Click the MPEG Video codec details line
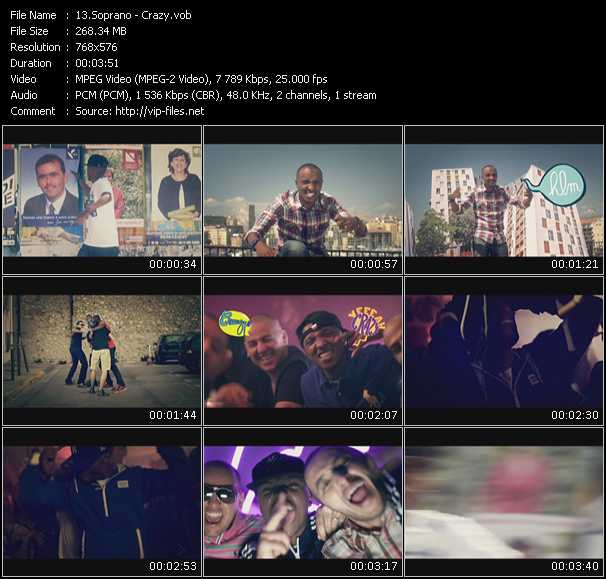The height and width of the screenshot is (579, 606). click(201, 79)
